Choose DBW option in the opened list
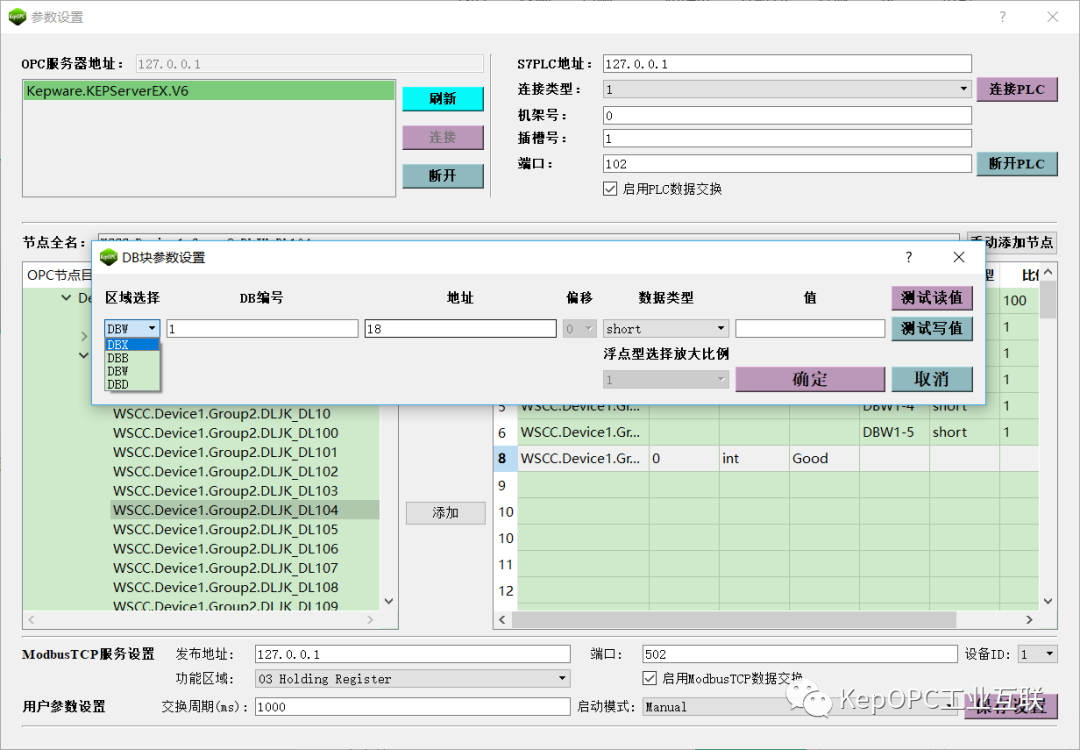Viewport: 1080px width, 750px height. 132,371
